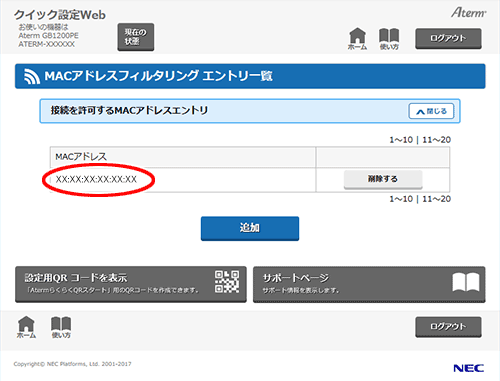Click the open-book icon in サポートページ
This screenshot has width=500, height=381.
tap(466, 282)
